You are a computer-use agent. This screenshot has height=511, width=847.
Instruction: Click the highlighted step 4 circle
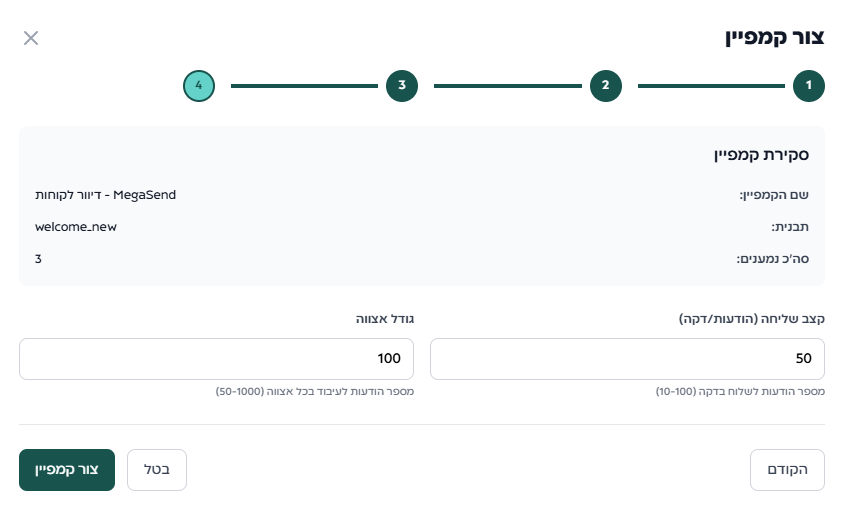pyautogui.click(x=198, y=86)
